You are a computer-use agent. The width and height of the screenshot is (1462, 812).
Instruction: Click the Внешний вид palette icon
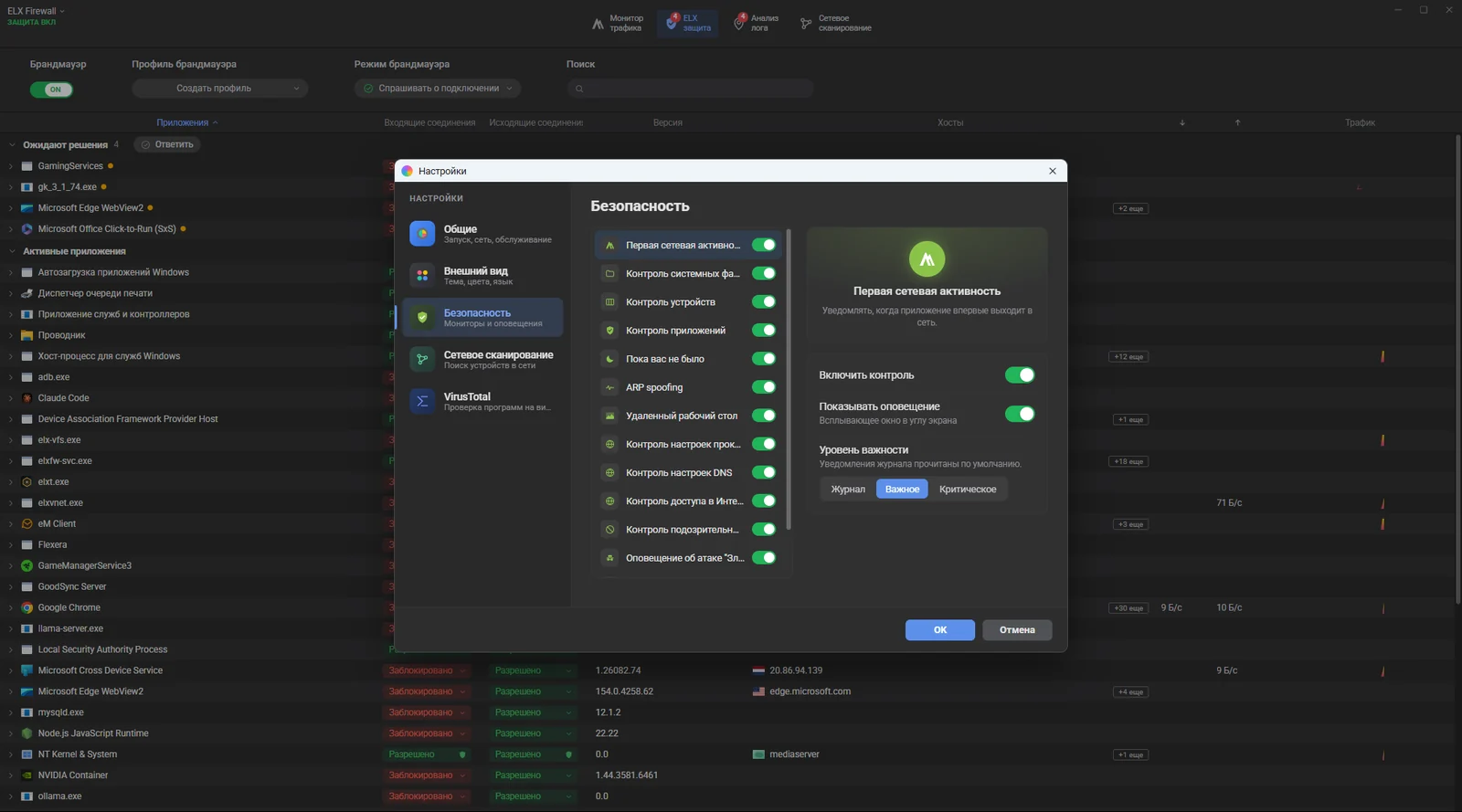pyautogui.click(x=422, y=276)
